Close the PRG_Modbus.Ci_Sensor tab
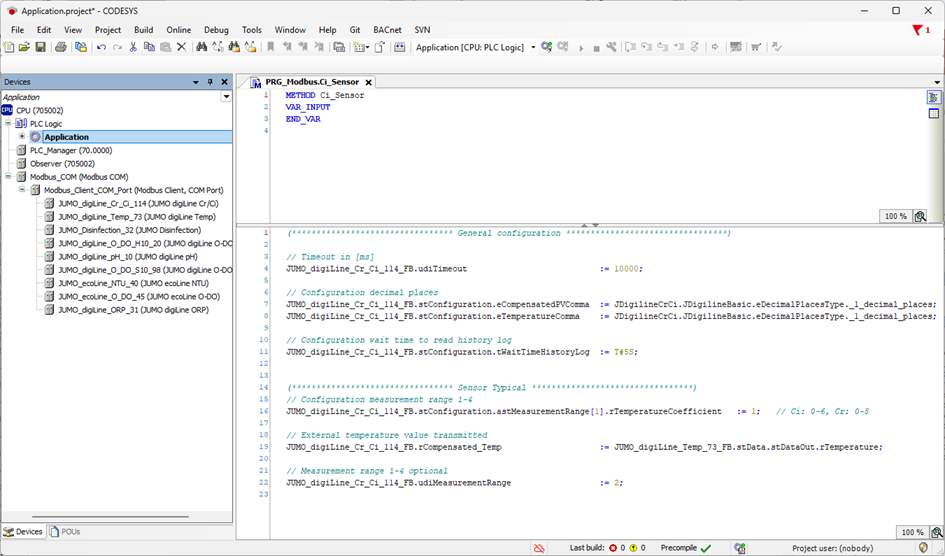The height and width of the screenshot is (556, 945). (x=368, y=82)
